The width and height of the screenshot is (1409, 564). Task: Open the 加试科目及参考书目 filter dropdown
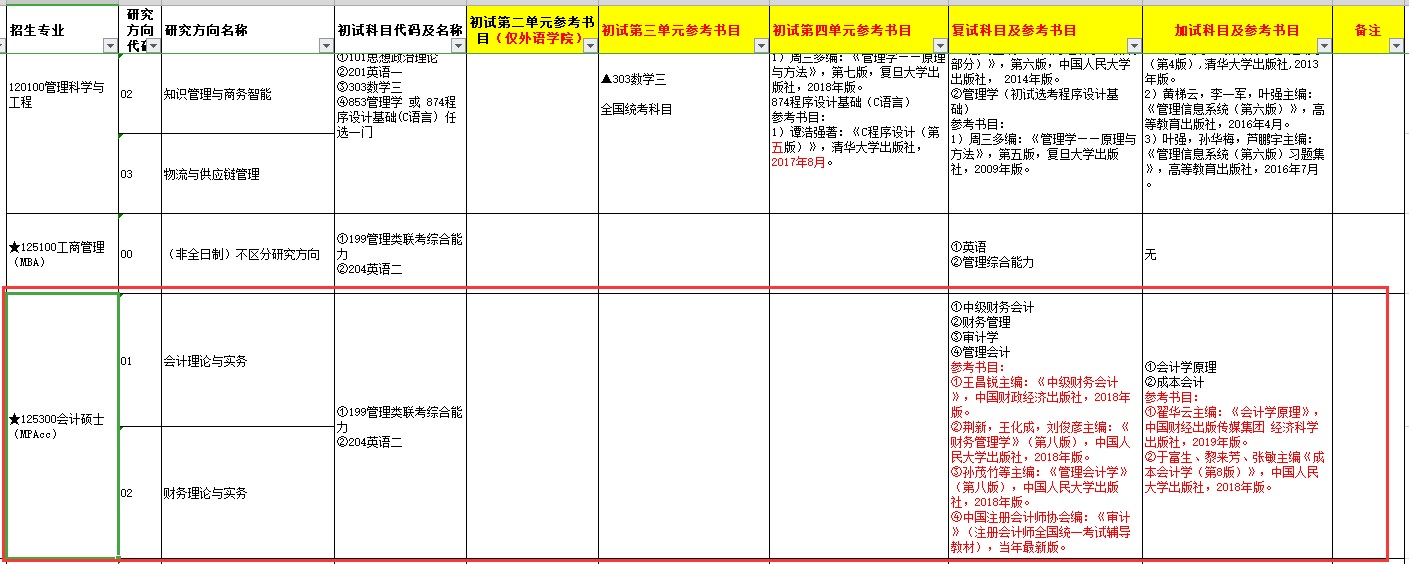[x=1324, y=46]
